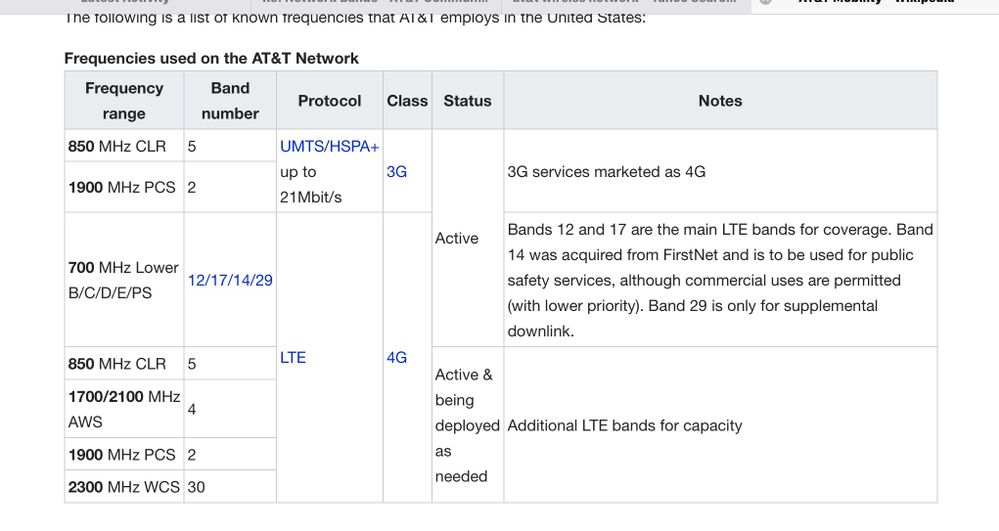This screenshot has height=531, width=999.
Task: Click the 4G class link
Action: coord(396,357)
